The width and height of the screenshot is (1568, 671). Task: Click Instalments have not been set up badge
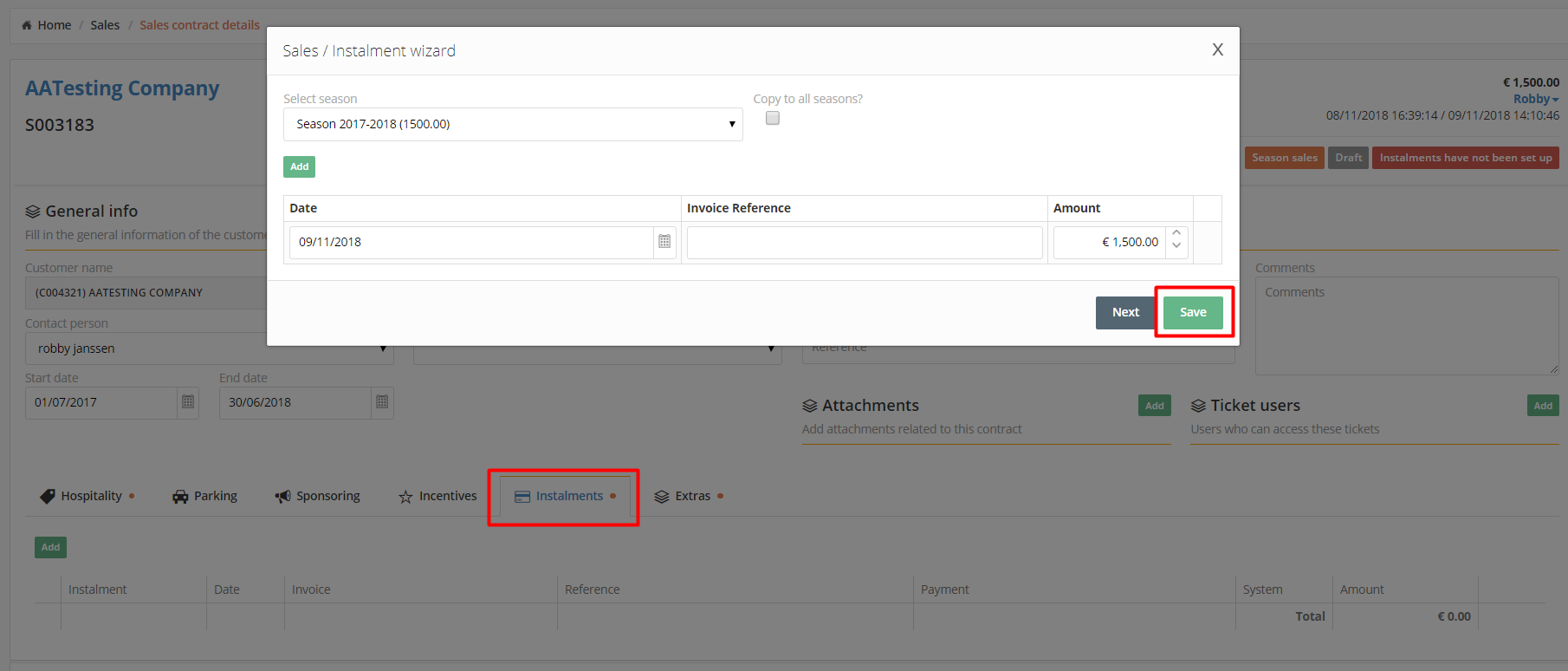[x=1466, y=158]
